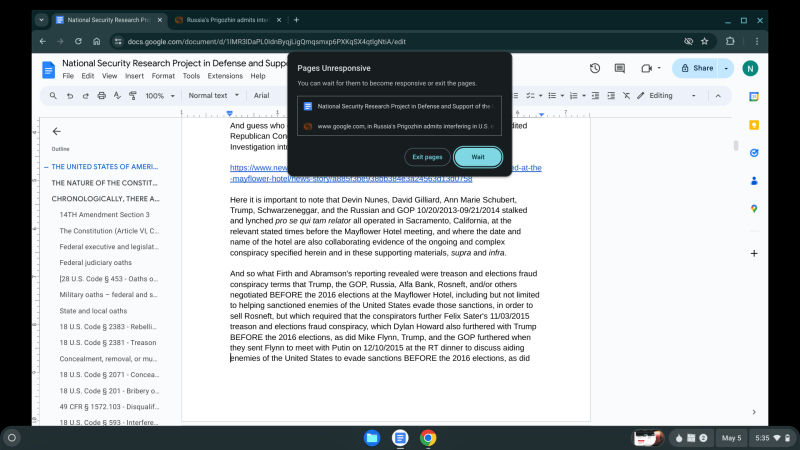The width and height of the screenshot is (800, 450).
Task: Open version history clock icon
Action: point(595,68)
